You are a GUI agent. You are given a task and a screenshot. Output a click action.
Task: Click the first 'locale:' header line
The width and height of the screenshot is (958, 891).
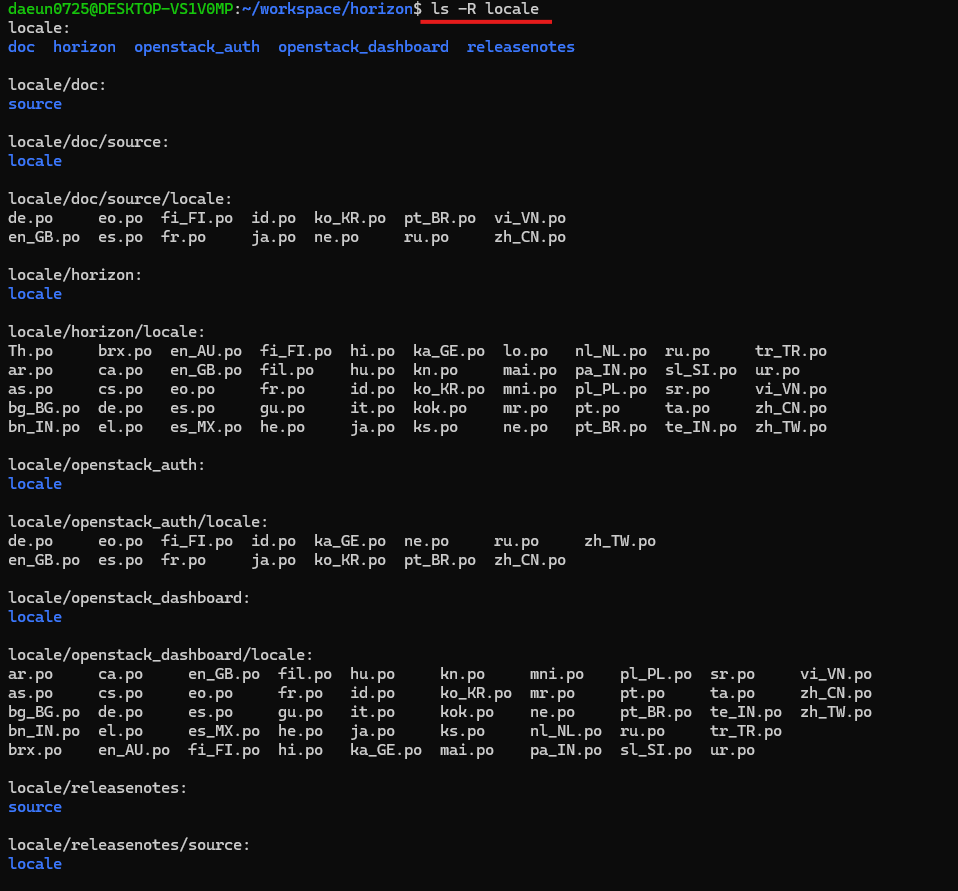(x=39, y=28)
